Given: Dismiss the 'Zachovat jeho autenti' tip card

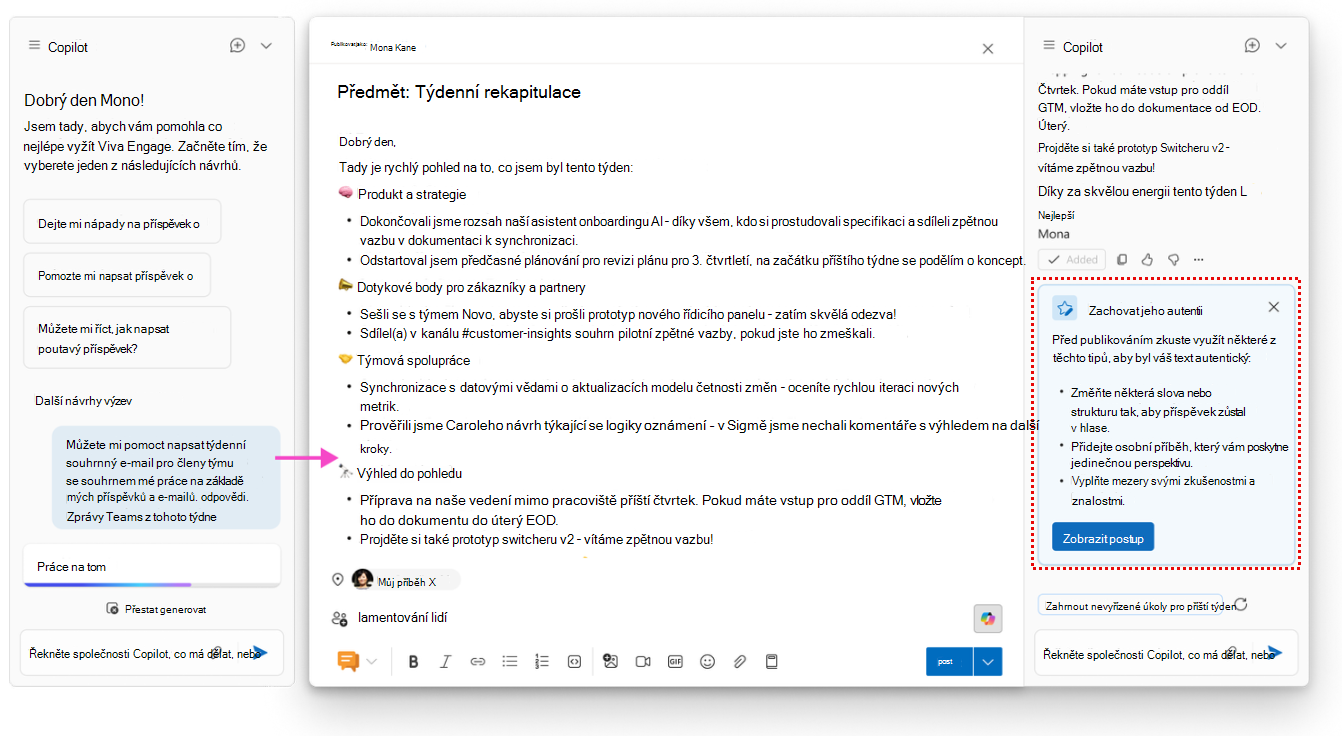Looking at the screenshot, I should pyautogui.click(x=1273, y=307).
